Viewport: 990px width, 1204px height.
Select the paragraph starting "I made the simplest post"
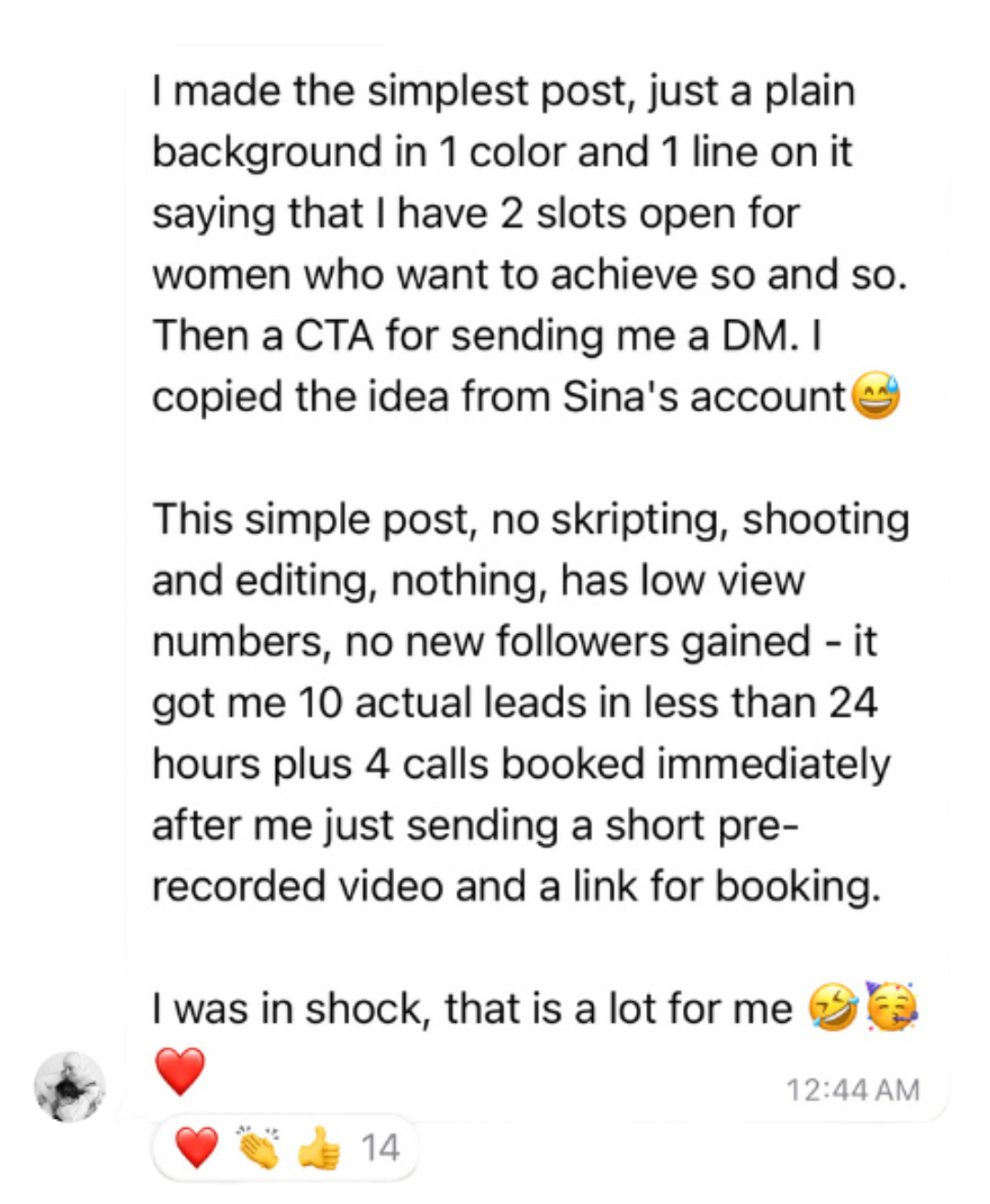tap(530, 244)
